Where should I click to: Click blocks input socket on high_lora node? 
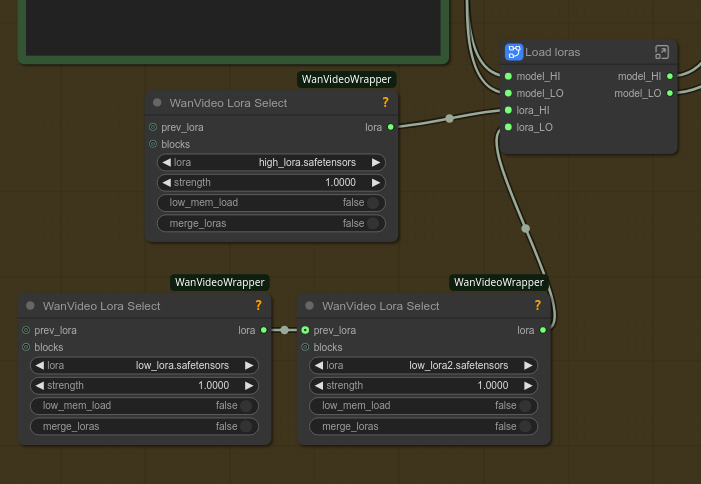click(153, 144)
